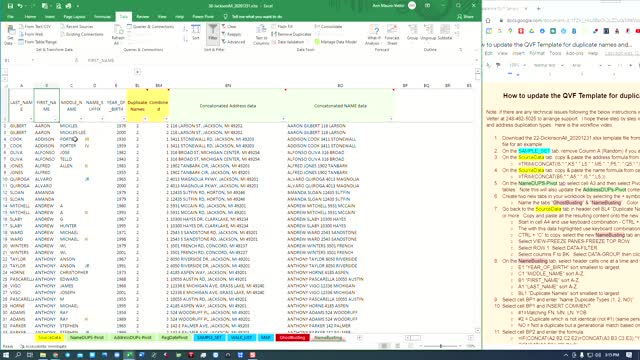
Task: Open What-If Analysis menu
Action: pos(373,35)
